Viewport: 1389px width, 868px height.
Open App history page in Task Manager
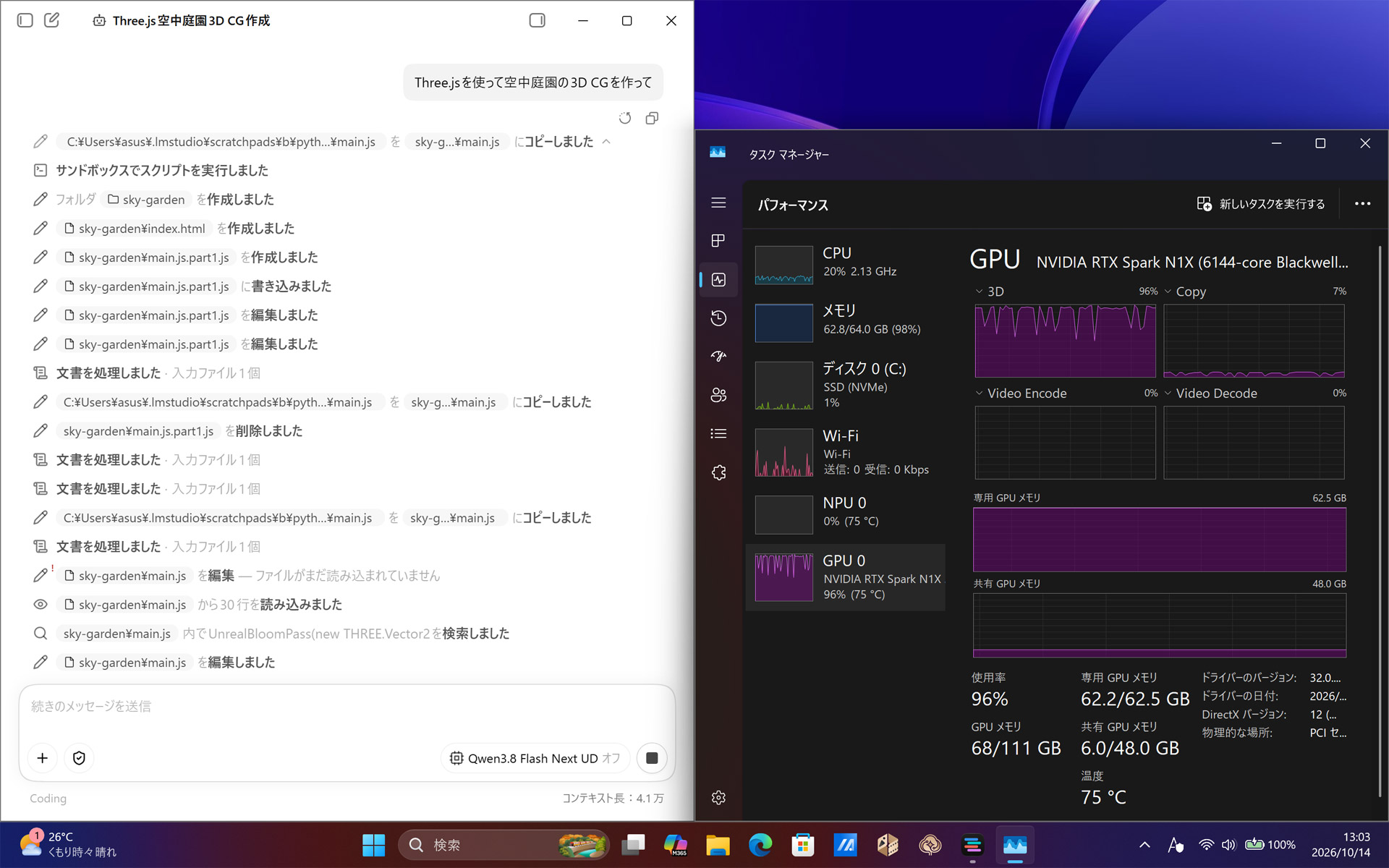718,318
